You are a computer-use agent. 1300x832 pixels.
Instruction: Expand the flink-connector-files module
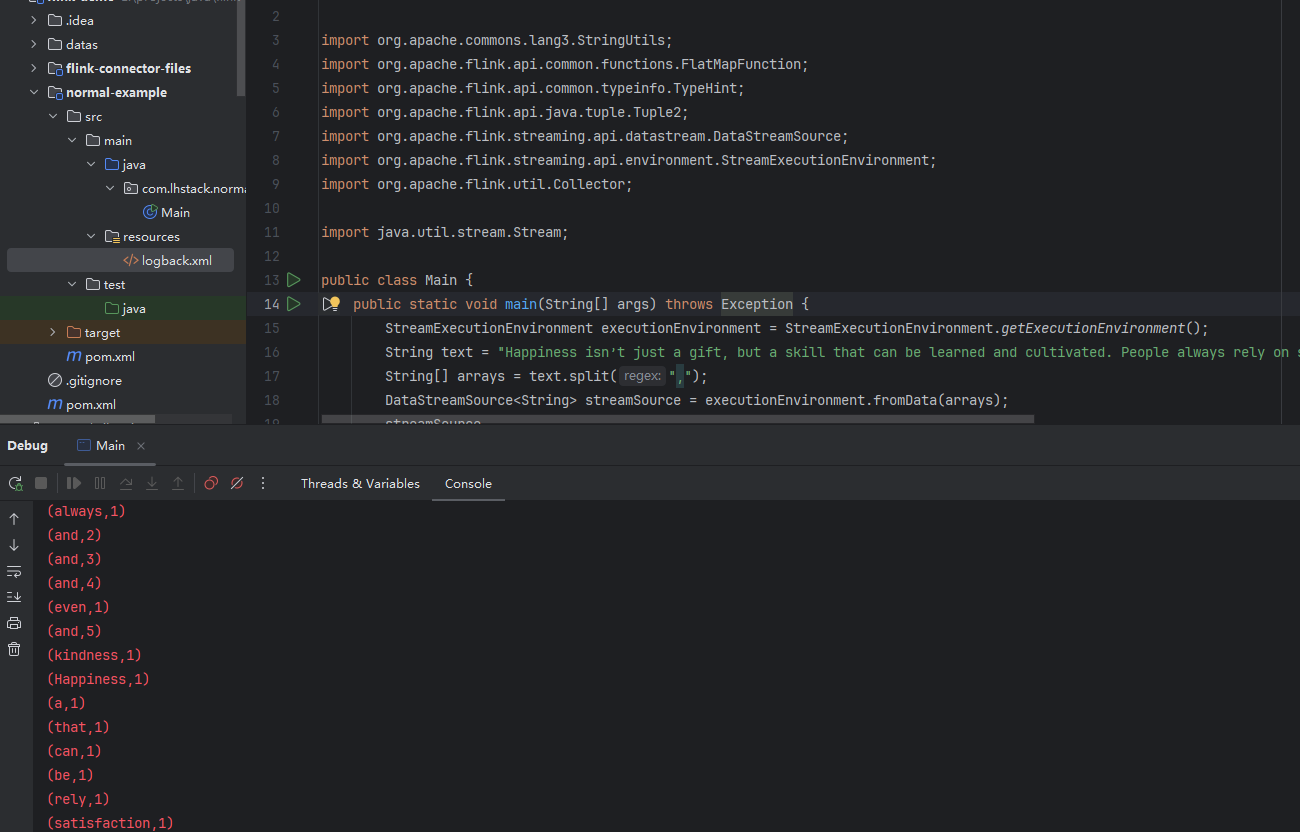[34, 68]
